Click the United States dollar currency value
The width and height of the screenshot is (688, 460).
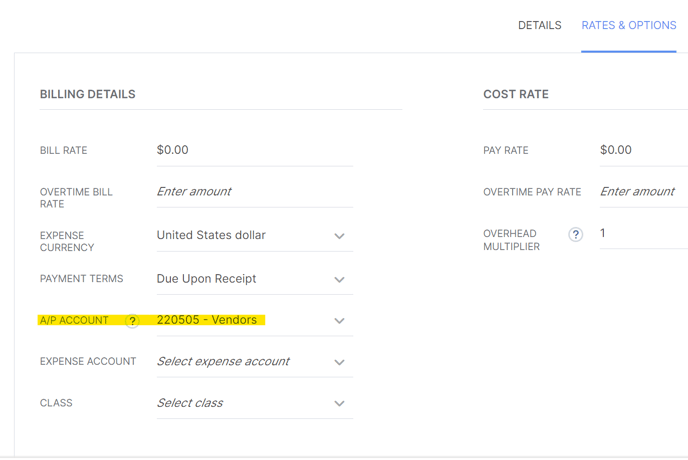point(211,235)
